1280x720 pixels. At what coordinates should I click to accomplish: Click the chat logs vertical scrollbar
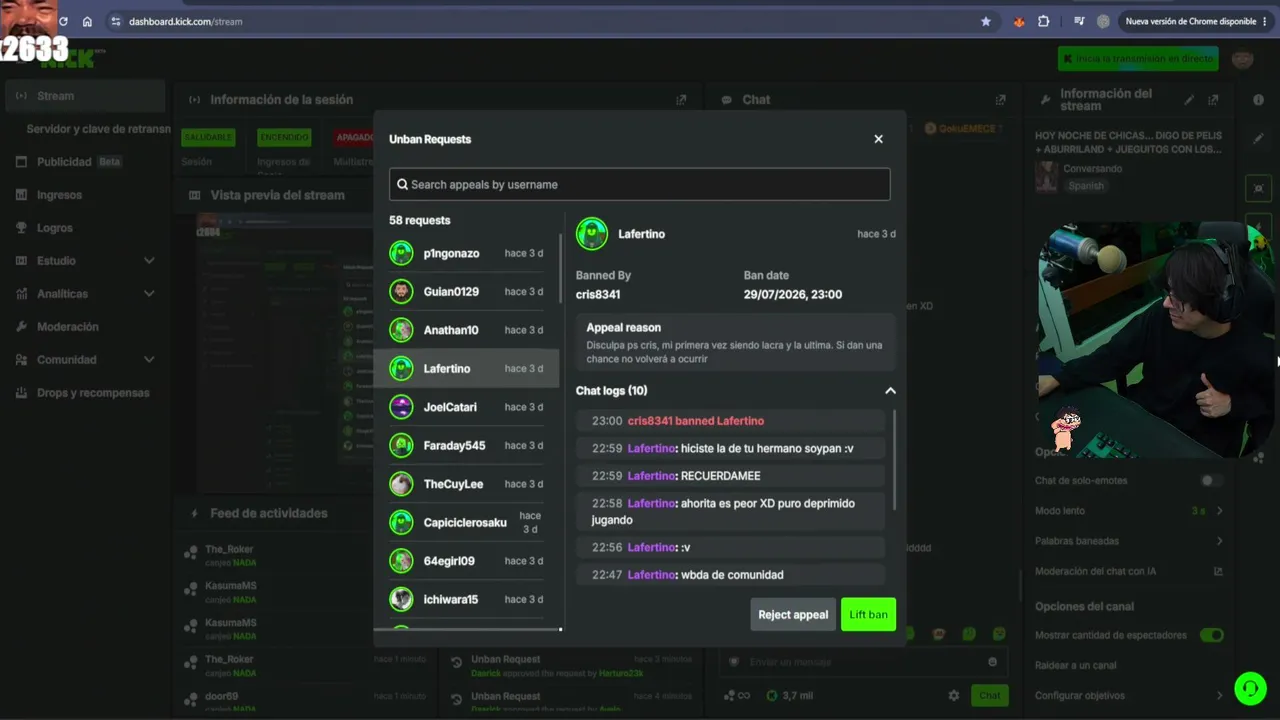pos(894,460)
